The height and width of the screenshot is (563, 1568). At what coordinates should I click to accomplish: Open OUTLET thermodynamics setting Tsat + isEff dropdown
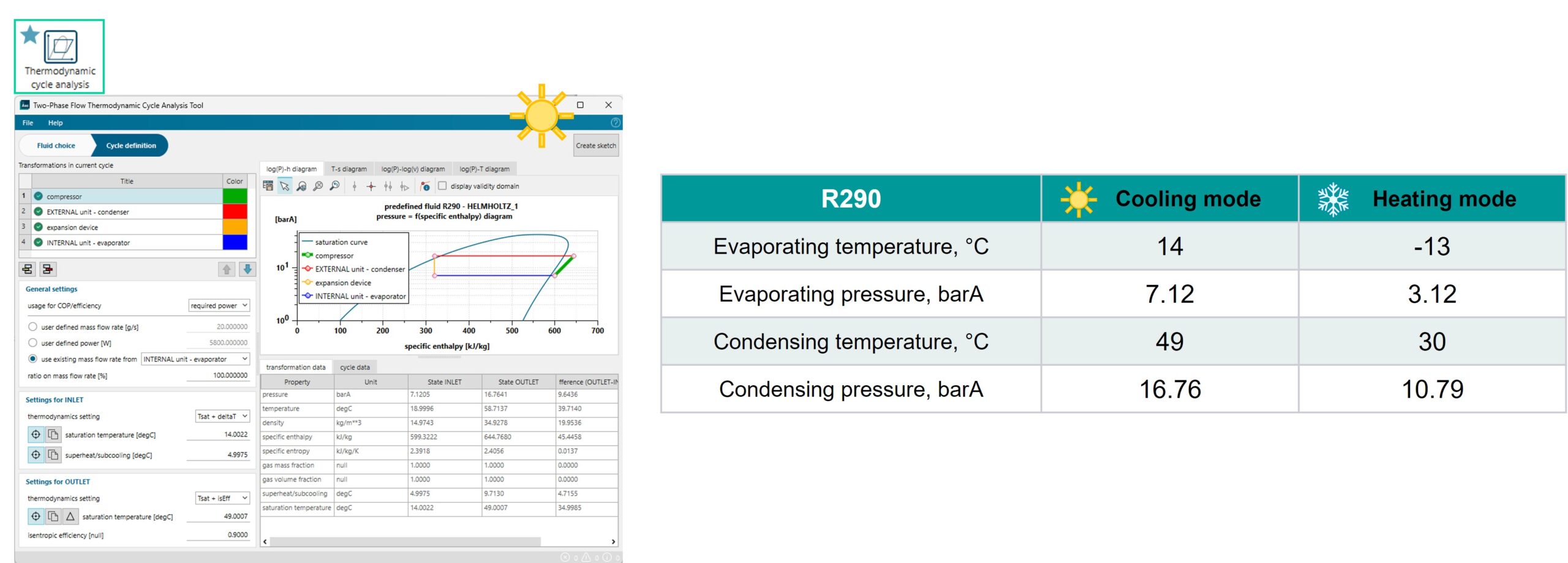tap(222, 499)
